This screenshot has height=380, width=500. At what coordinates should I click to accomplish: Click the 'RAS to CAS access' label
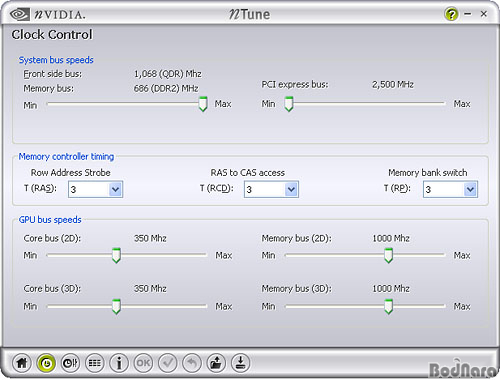pos(248,173)
